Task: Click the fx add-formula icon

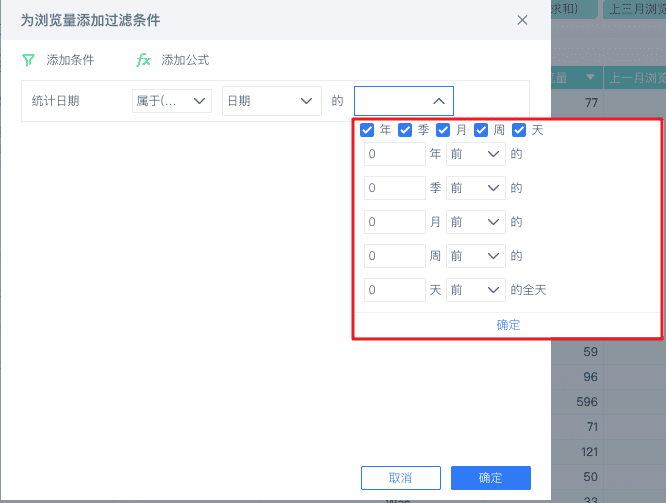Action: pos(143,60)
